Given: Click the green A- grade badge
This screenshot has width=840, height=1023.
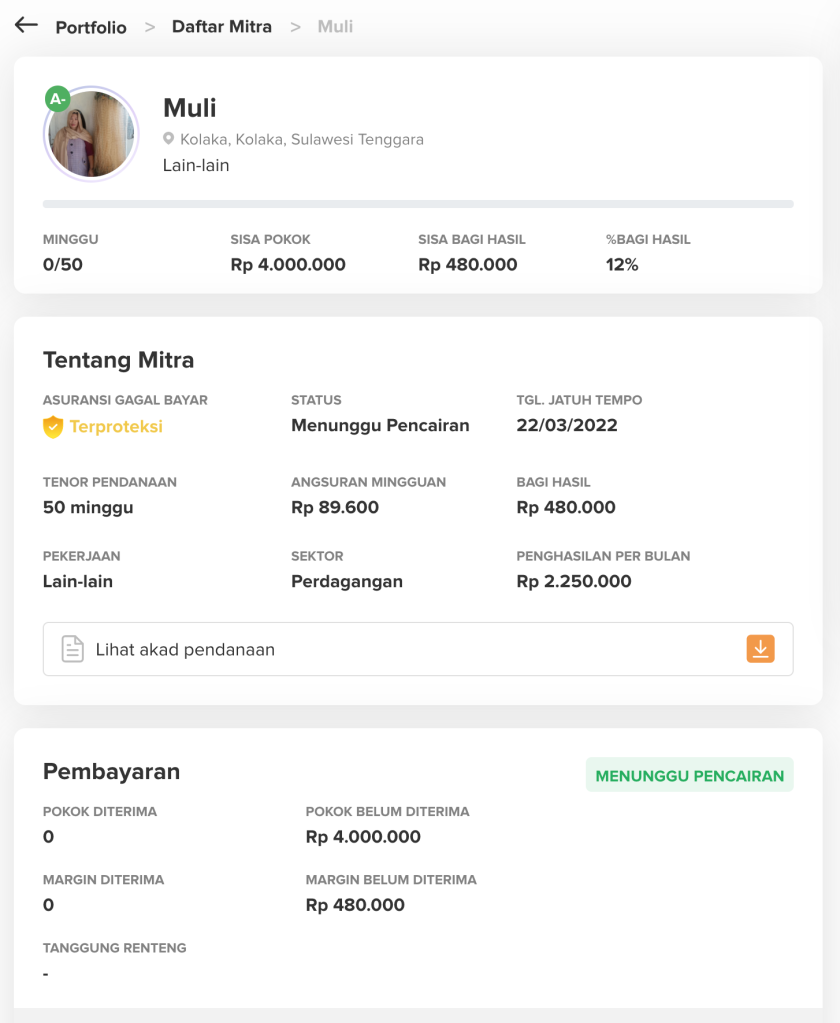Looking at the screenshot, I should (x=58, y=98).
